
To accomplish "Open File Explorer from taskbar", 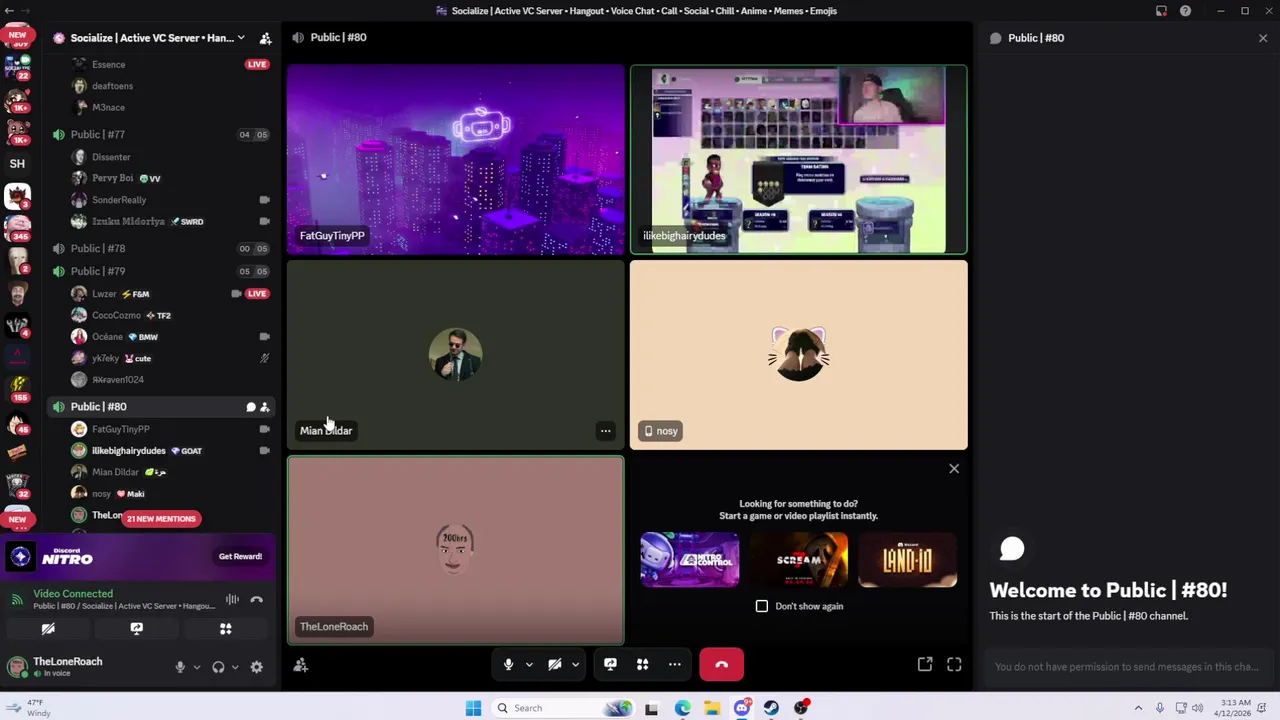I will pos(712,708).
